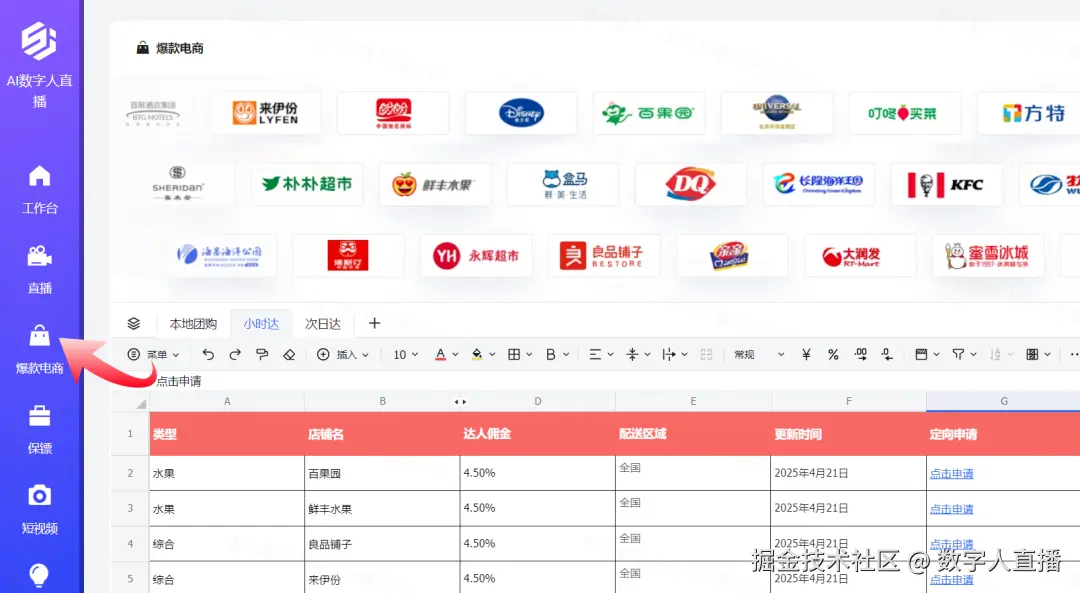Click the 良品铺子 store name cell
This screenshot has height=593, width=1080.
point(382,544)
